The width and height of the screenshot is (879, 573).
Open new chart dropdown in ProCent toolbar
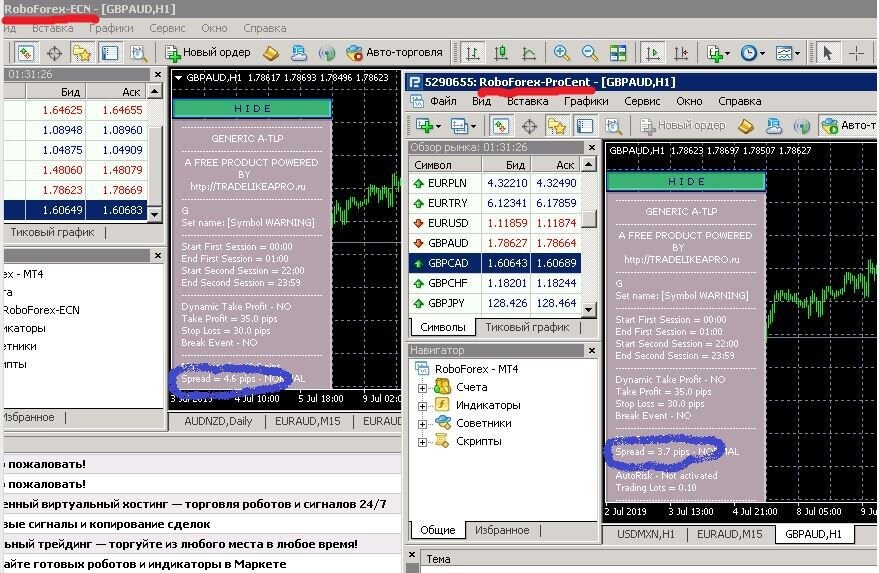(429, 126)
